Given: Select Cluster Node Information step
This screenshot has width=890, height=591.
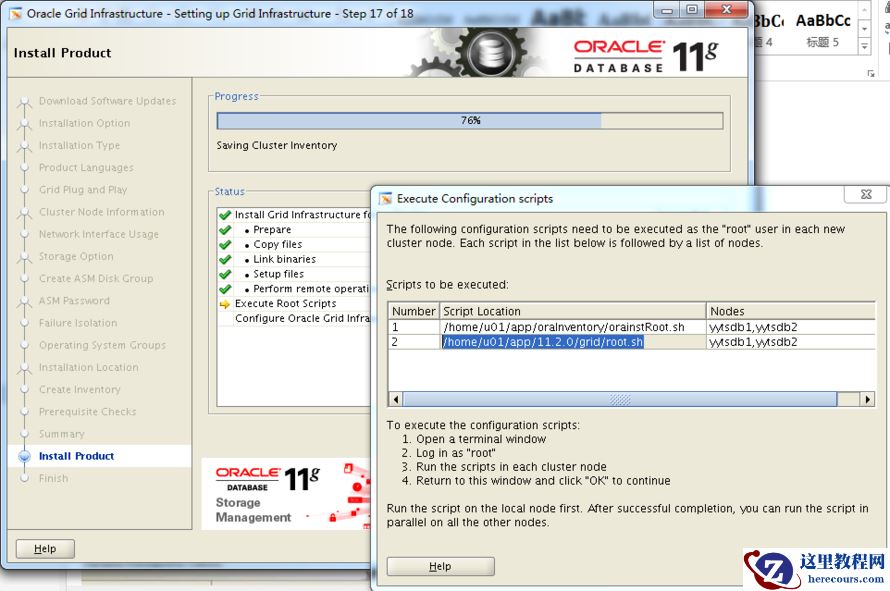Looking at the screenshot, I should coord(102,212).
